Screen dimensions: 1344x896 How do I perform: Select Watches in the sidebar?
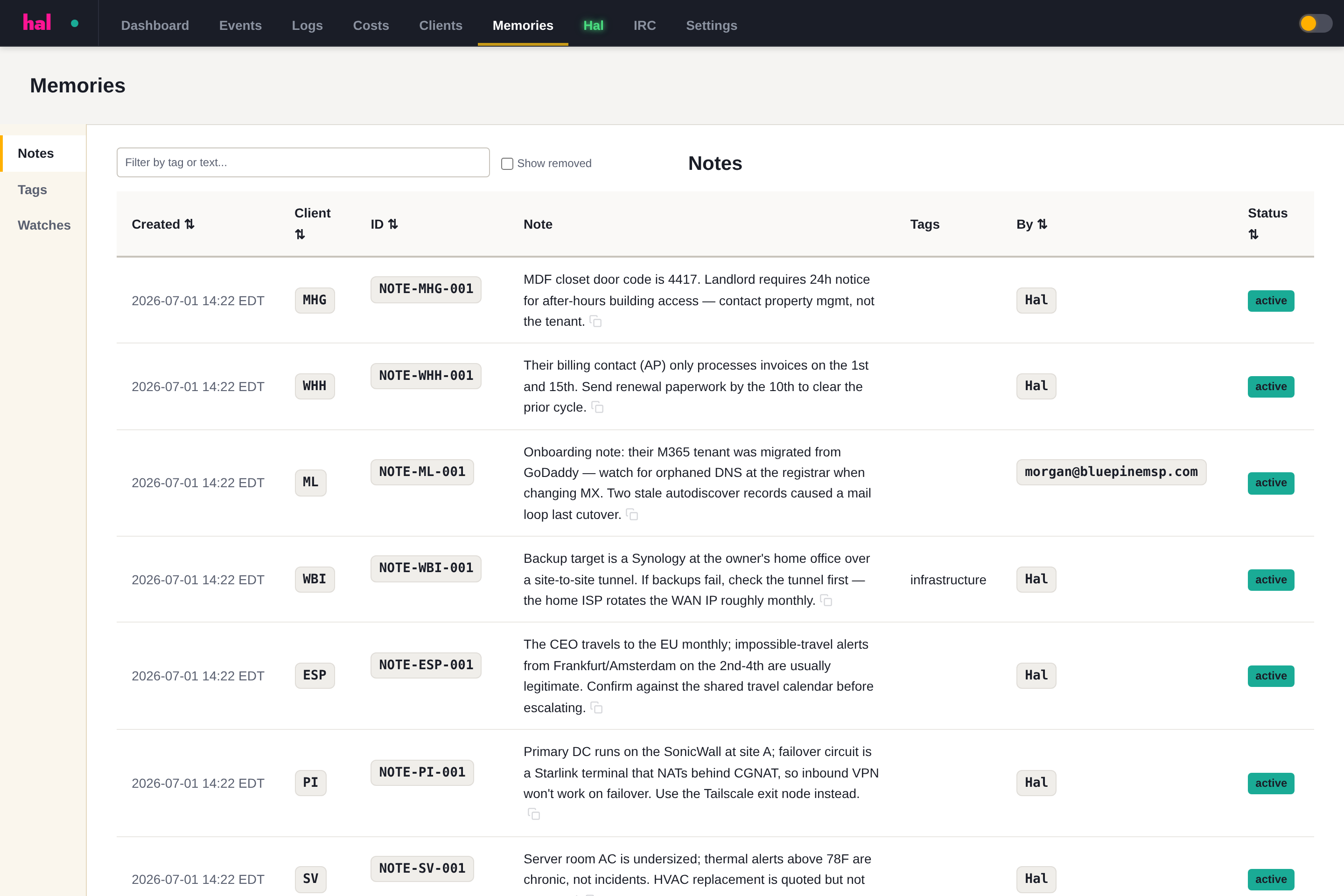43,225
